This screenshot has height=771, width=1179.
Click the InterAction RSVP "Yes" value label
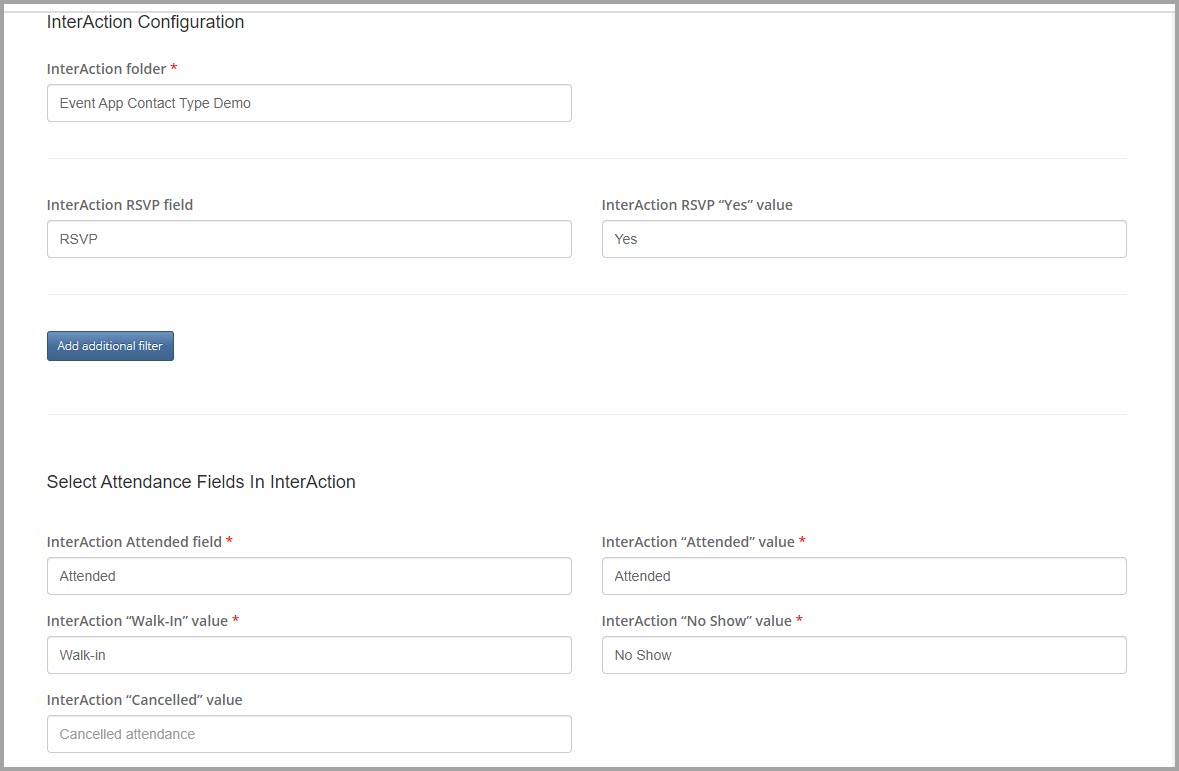697,205
